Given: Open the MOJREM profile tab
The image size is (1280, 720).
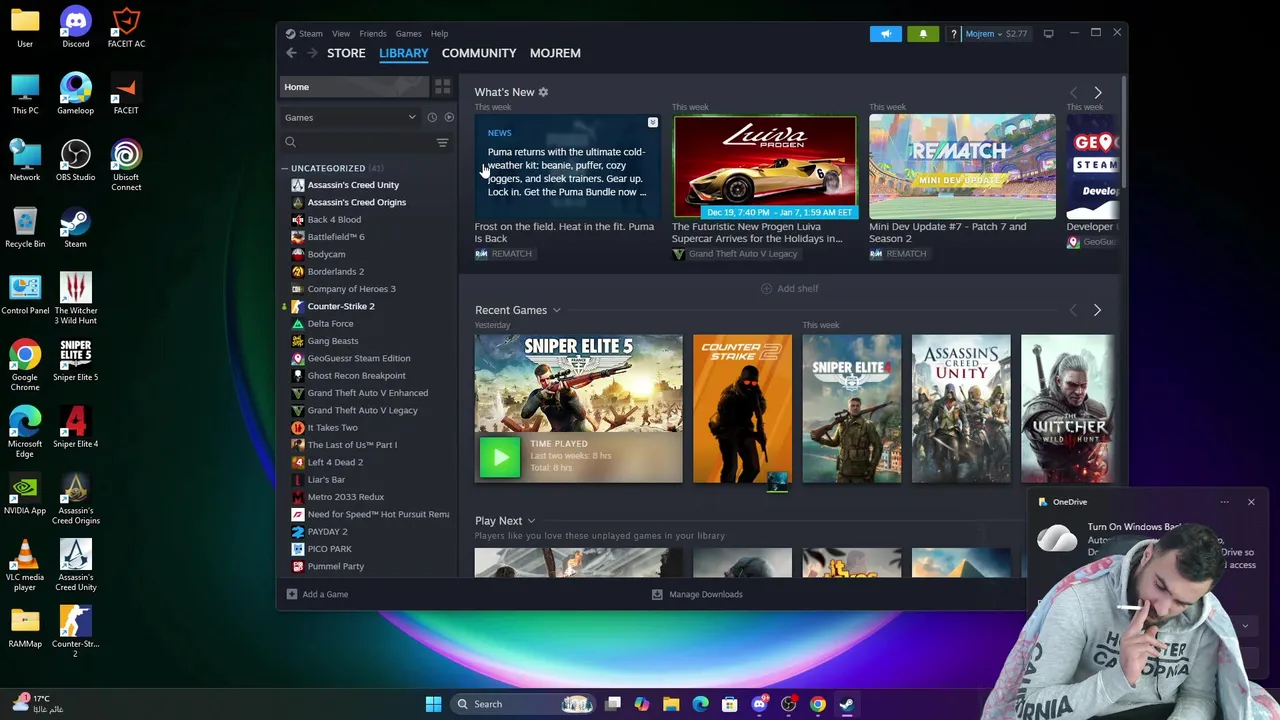Looking at the screenshot, I should [x=555, y=53].
